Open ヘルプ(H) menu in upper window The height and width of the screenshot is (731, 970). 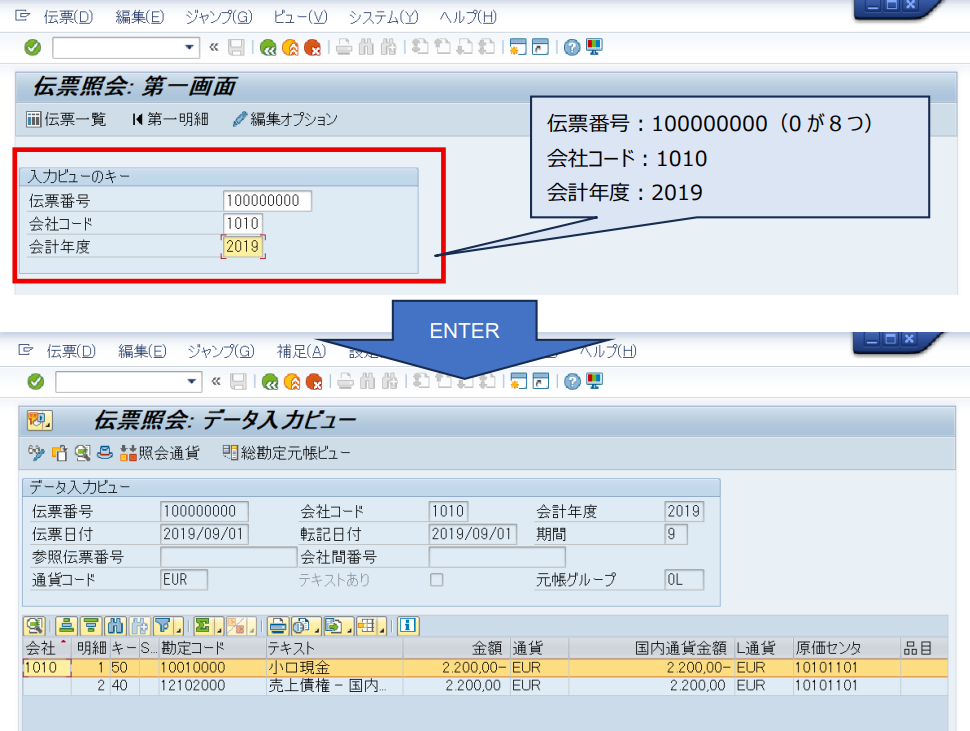click(x=468, y=17)
